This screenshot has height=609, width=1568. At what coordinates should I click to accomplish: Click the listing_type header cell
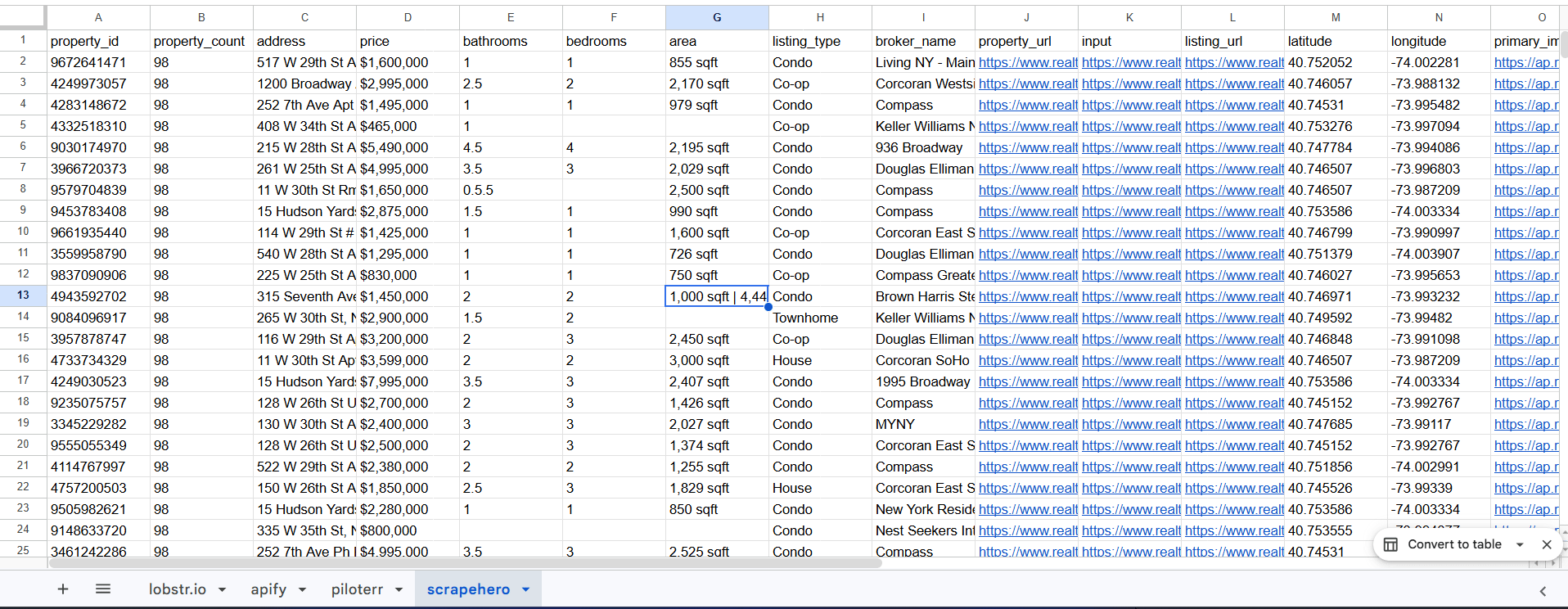[x=820, y=41]
